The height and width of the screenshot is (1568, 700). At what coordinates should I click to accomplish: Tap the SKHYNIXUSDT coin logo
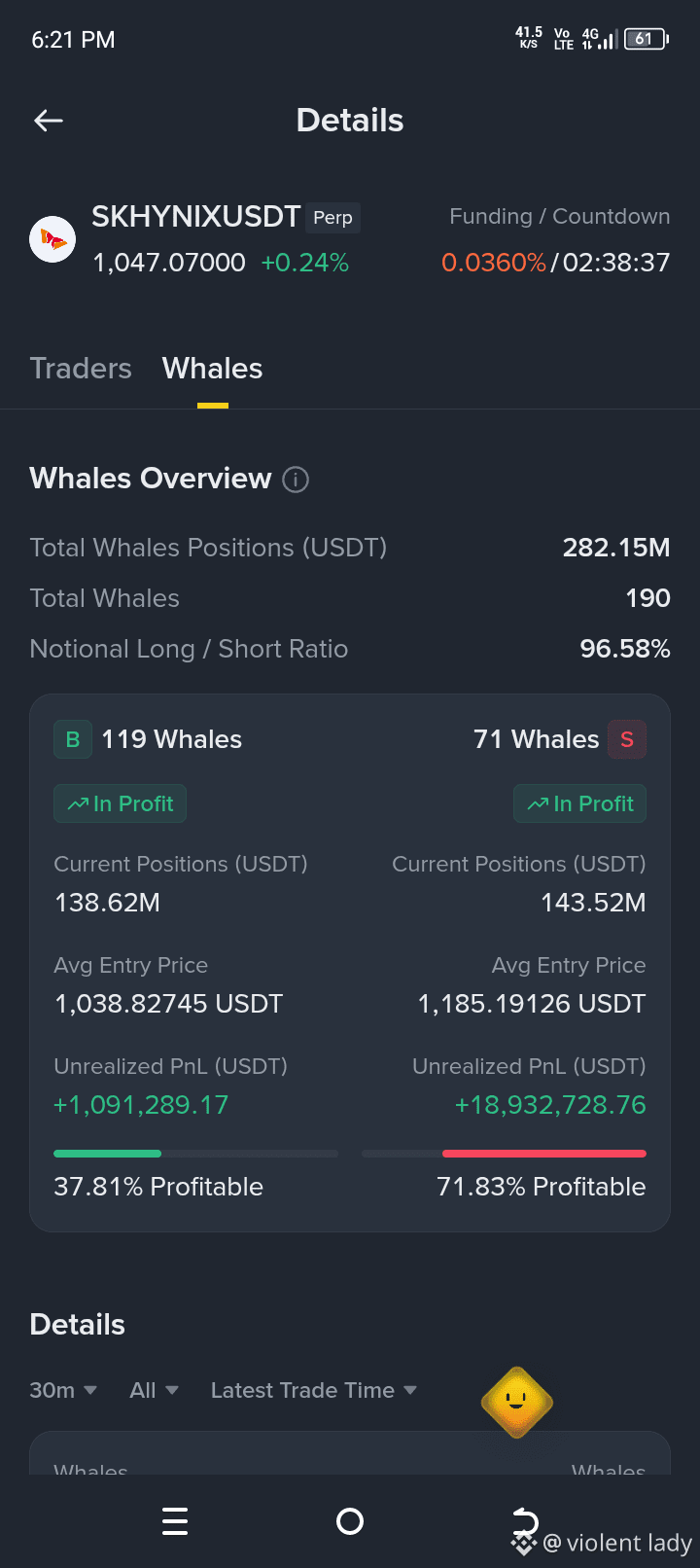coord(52,239)
